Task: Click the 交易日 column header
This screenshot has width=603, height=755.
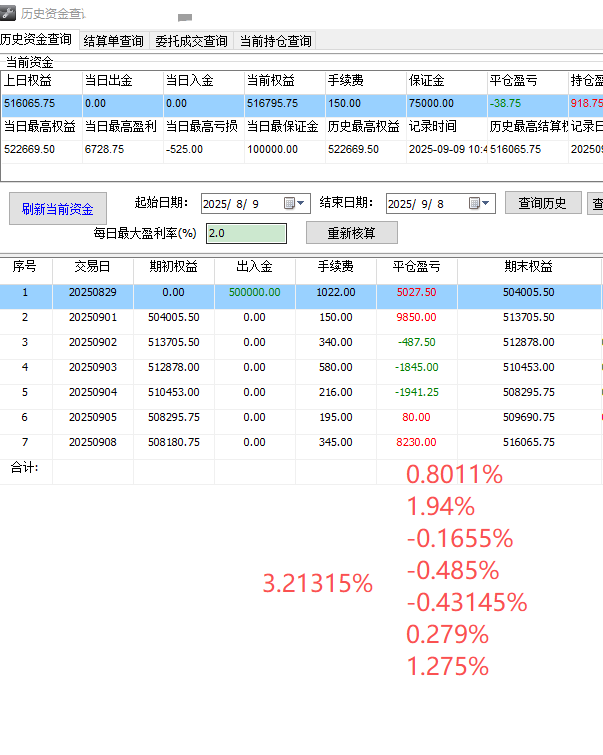Action: point(93,268)
